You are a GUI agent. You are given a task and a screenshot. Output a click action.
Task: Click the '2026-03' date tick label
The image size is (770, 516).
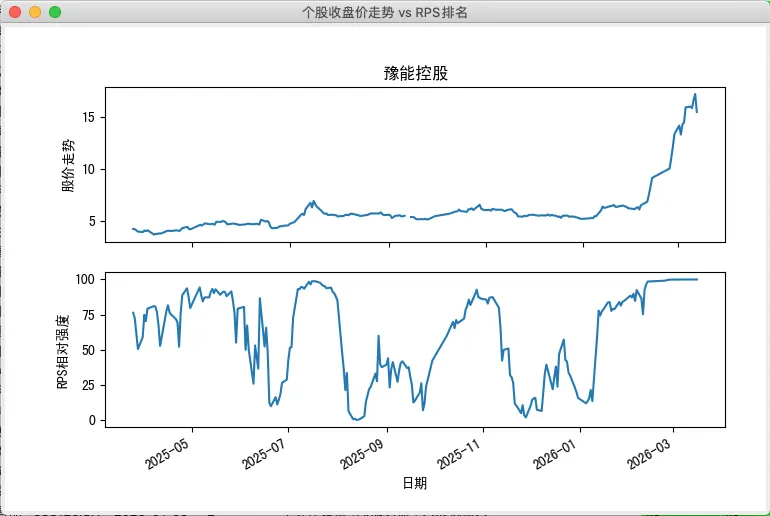coord(649,452)
